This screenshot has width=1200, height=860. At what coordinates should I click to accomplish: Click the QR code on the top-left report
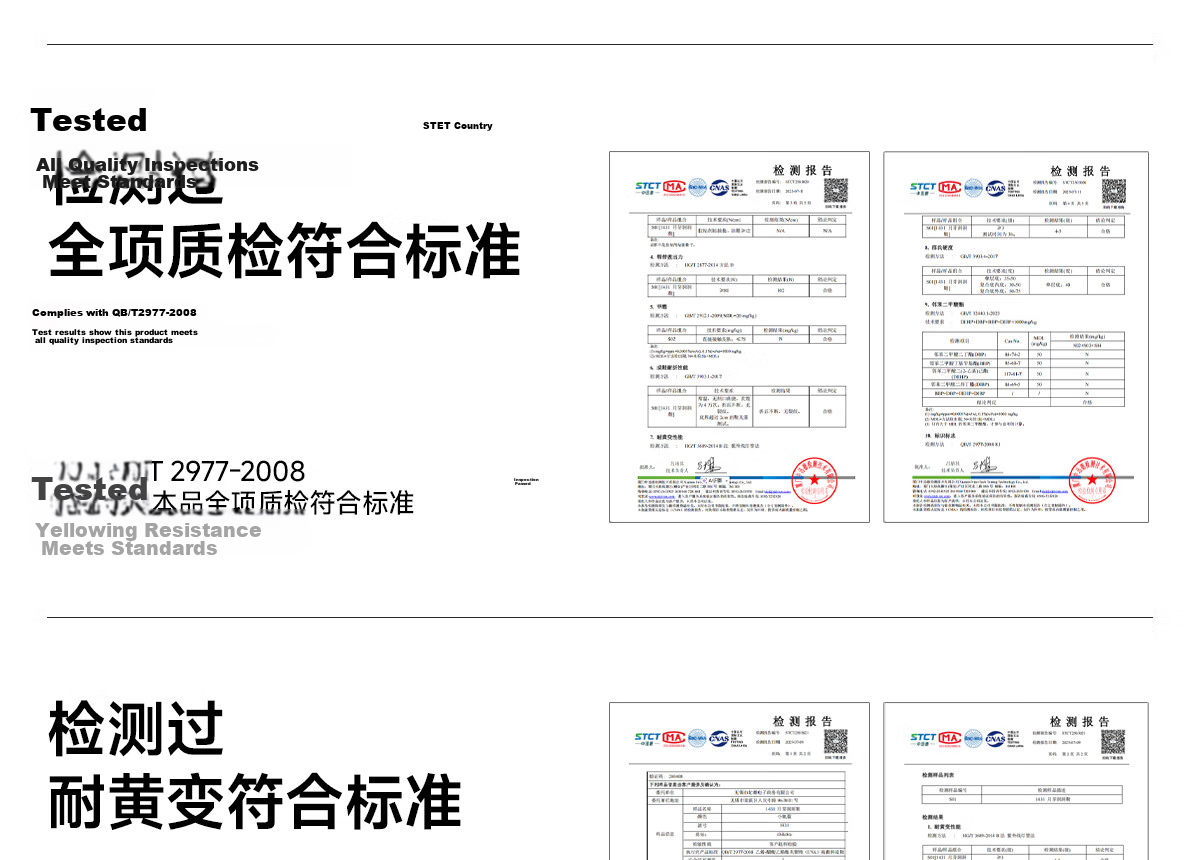(835, 191)
